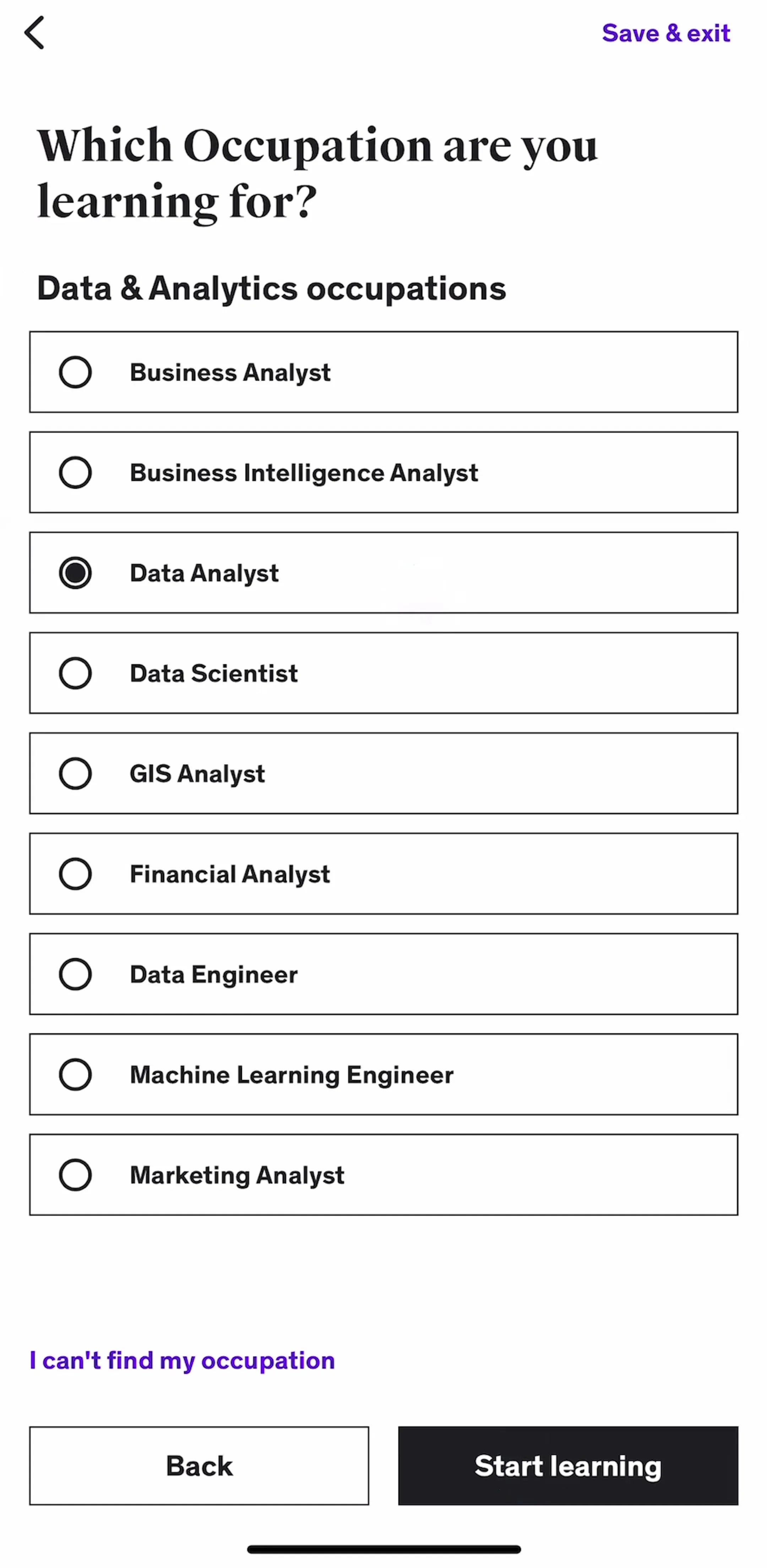Select the Financial Analyst radio button

[75, 874]
